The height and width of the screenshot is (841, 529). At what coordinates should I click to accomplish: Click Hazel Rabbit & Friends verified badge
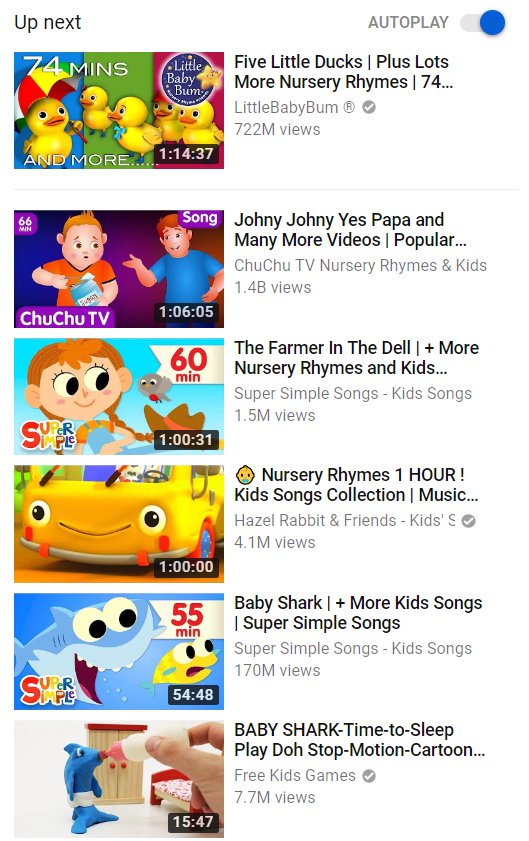click(468, 521)
